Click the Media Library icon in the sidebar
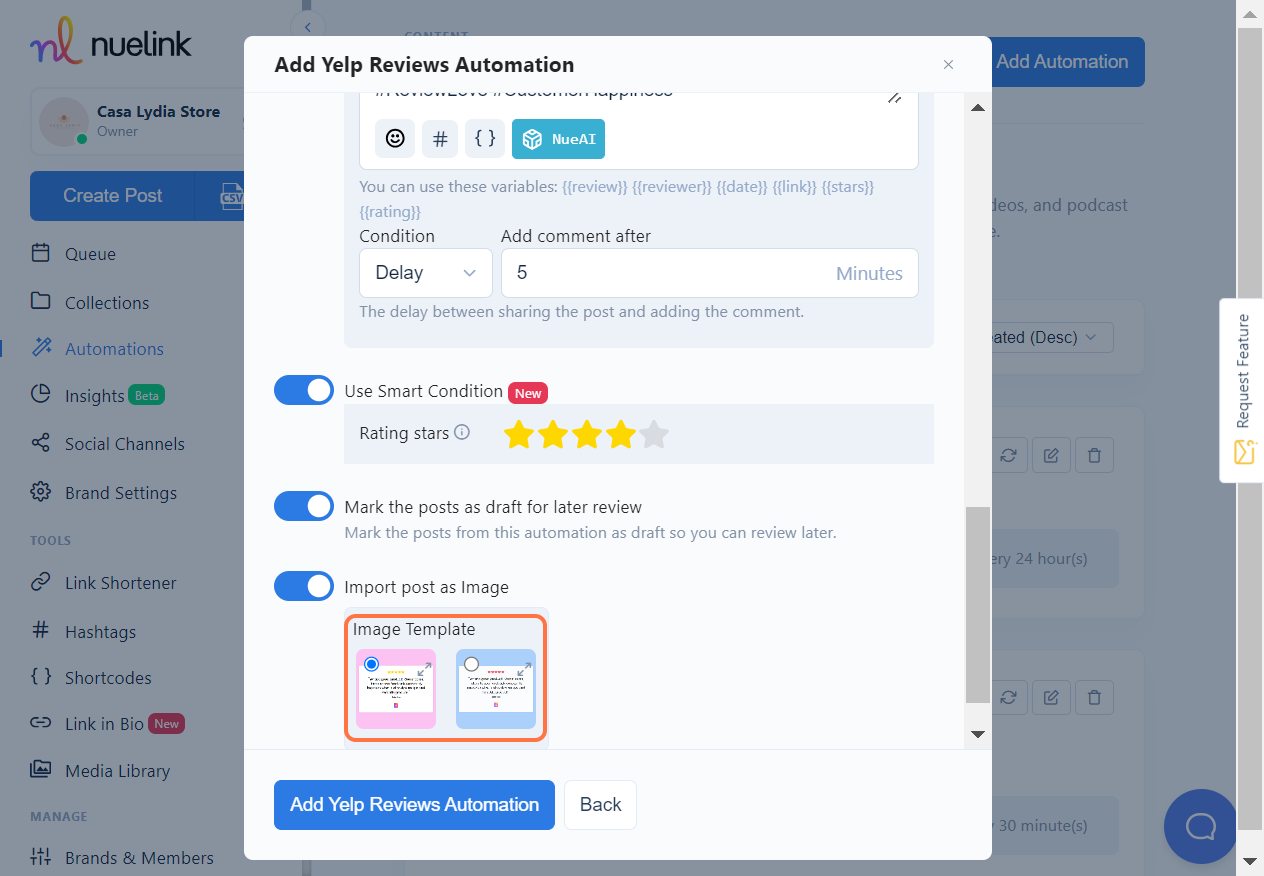Screen dimensions: 1264x876 (41, 770)
